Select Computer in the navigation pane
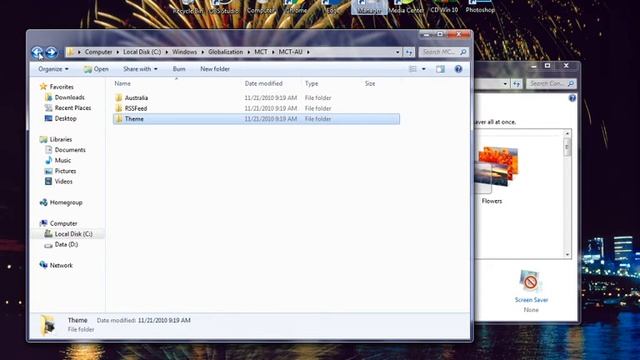This screenshot has height=360, width=640. pyautogui.click(x=63, y=223)
